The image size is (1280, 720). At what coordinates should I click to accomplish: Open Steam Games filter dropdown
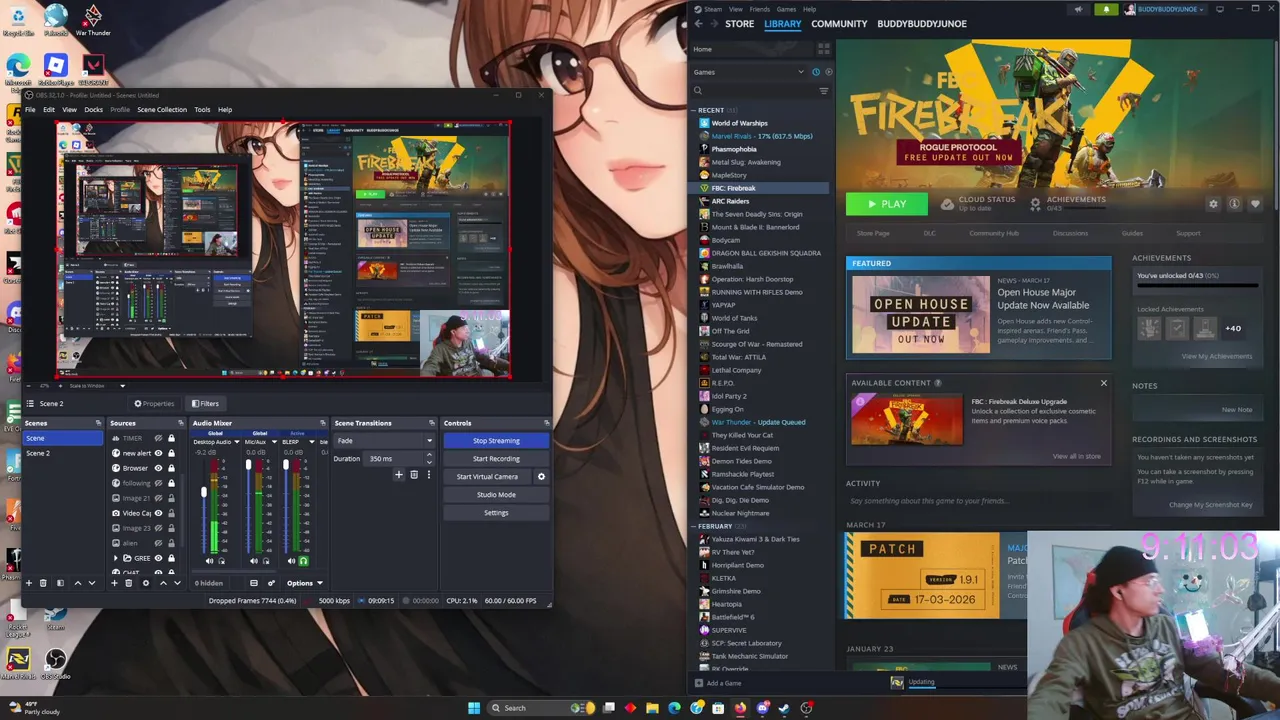coord(800,72)
